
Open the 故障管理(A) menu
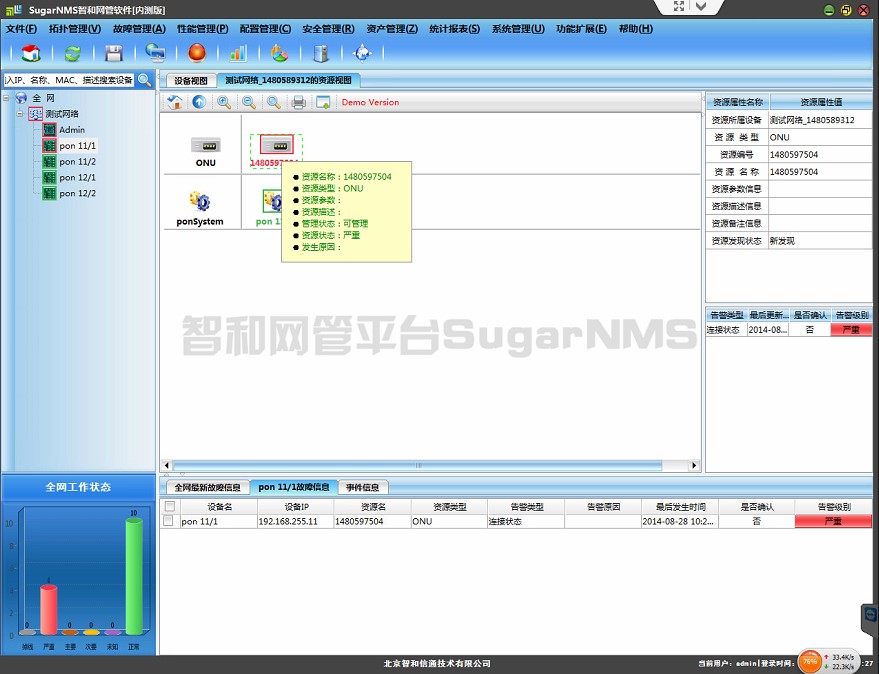click(x=139, y=29)
